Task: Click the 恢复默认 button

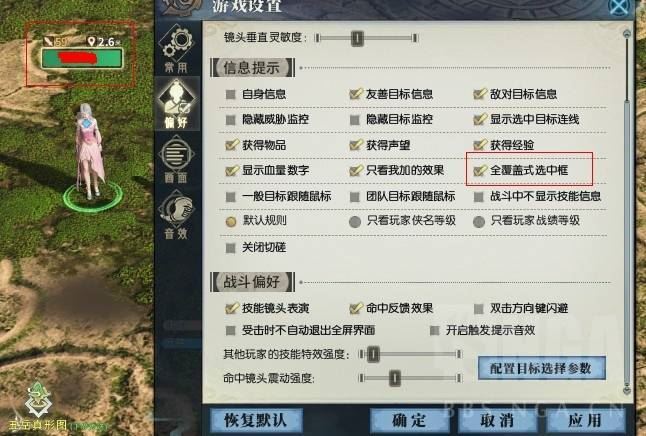Action: 256,420
